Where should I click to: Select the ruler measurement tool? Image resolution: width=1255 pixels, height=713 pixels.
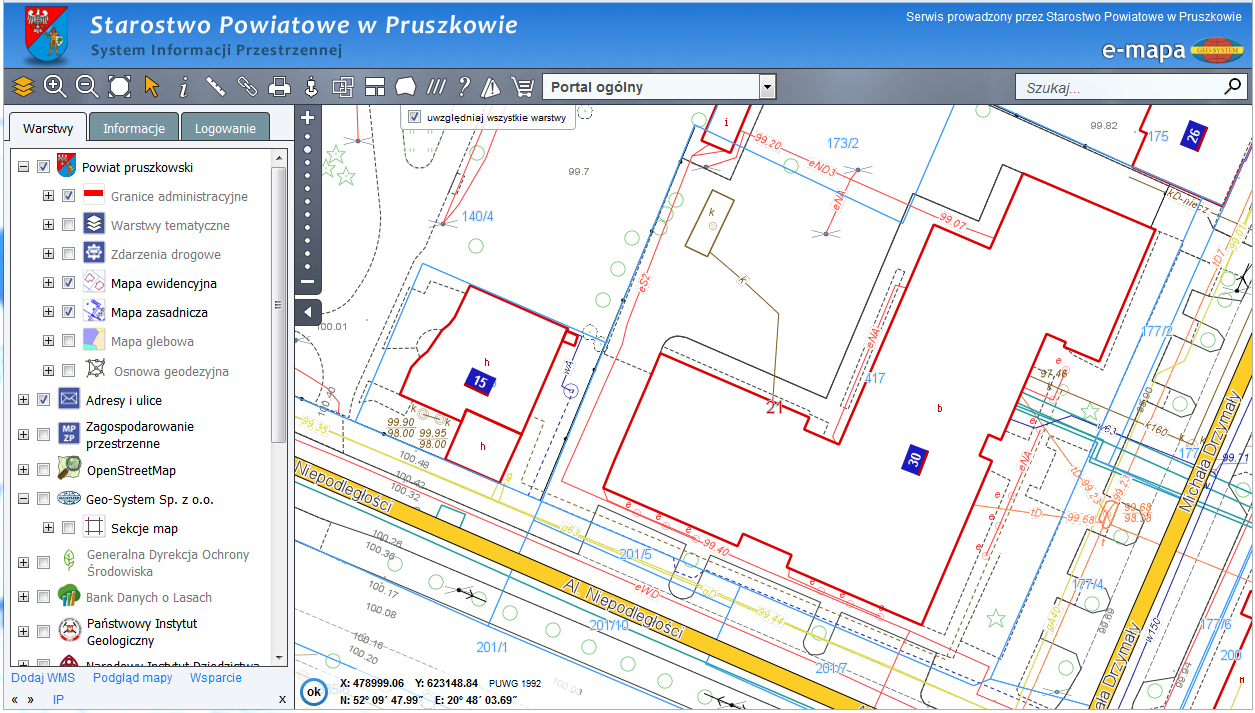coord(215,87)
